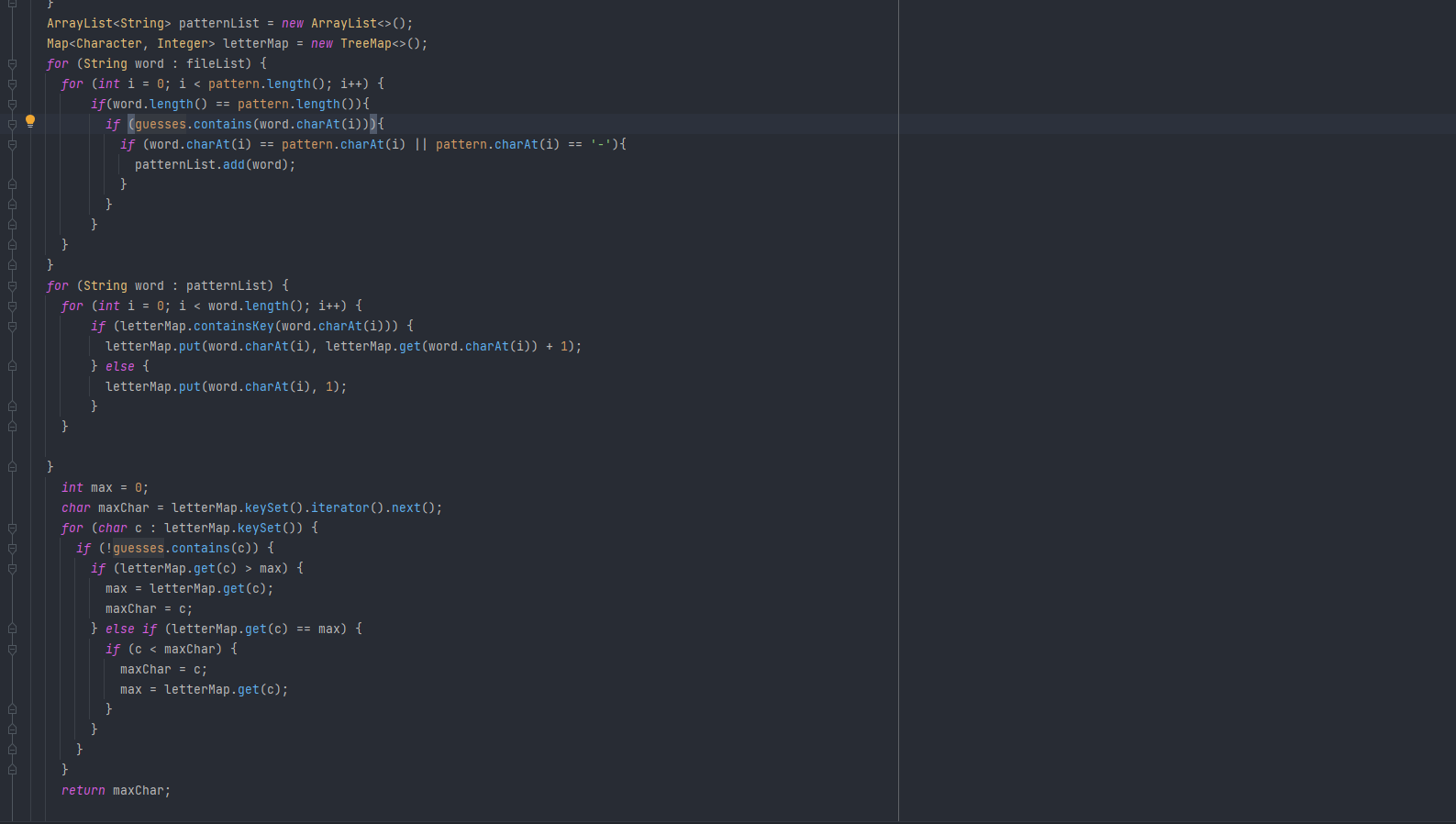Viewport: 1456px width, 824px height.
Task: Place cursor on 'int max = 0' line
Action: click(x=104, y=488)
